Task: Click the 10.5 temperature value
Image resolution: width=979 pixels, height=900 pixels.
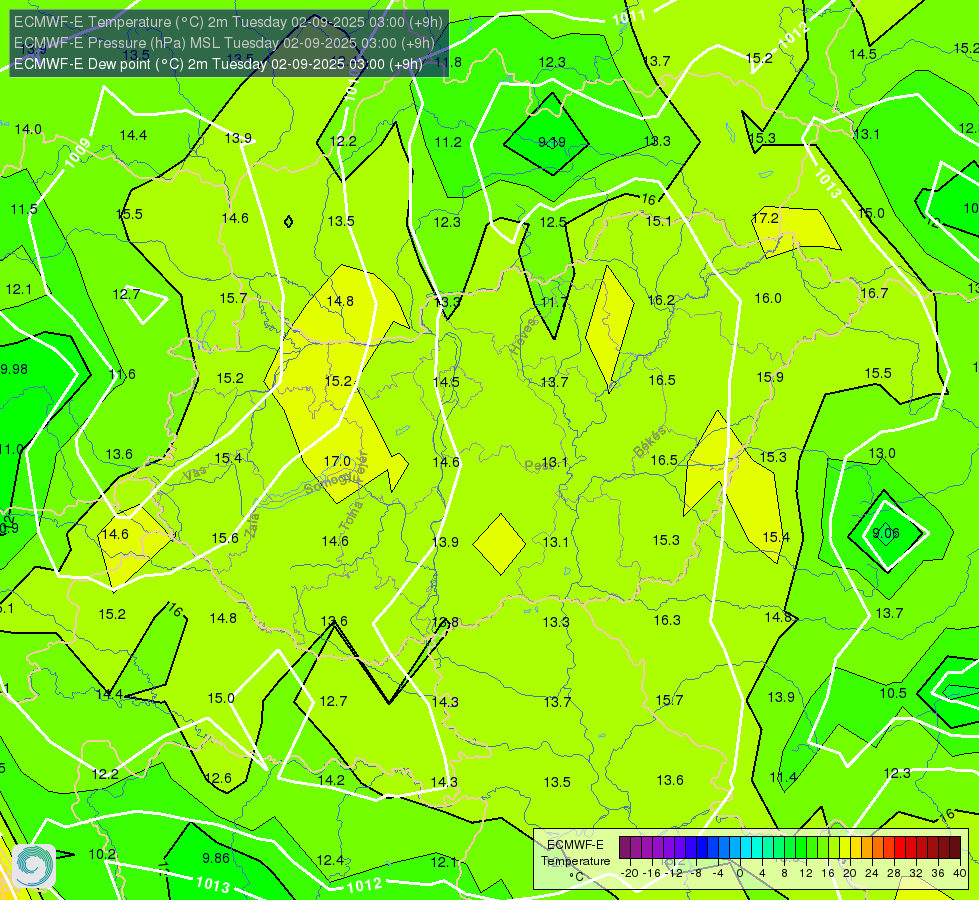Action: click(893, 693)
